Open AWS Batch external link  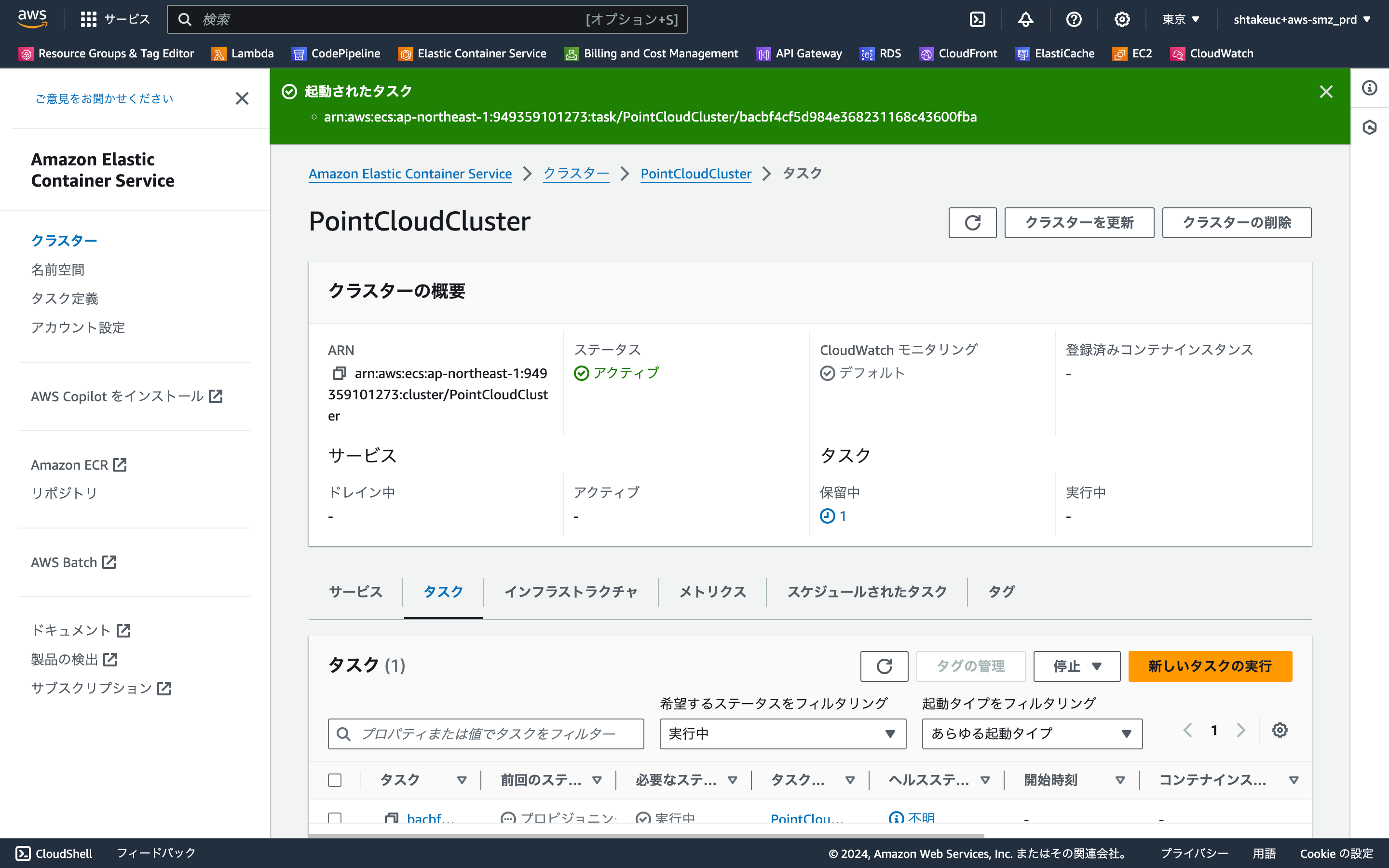point(73,563)
